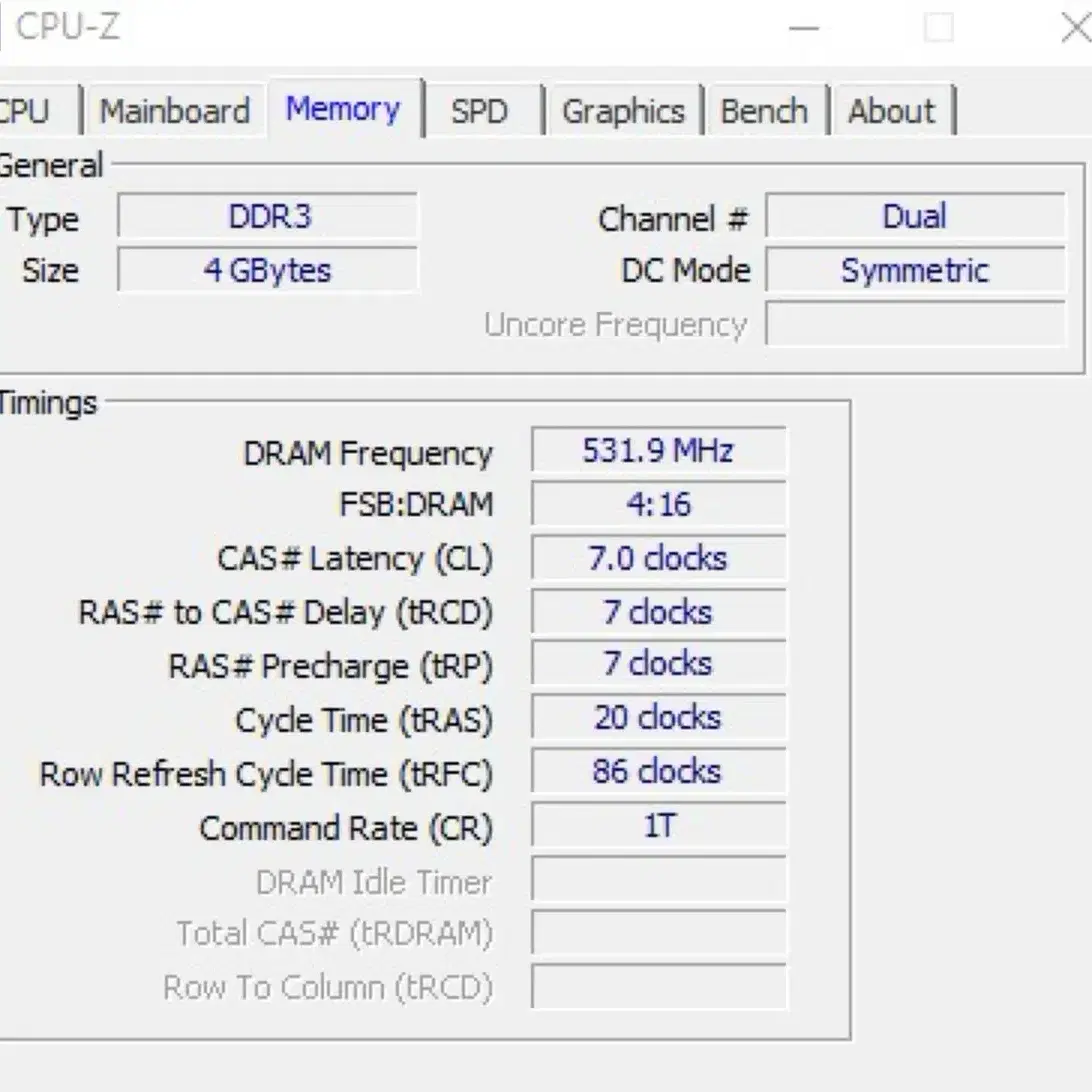Click the Type label
The image size is (1092, 1092).
[x=43, y=221]
